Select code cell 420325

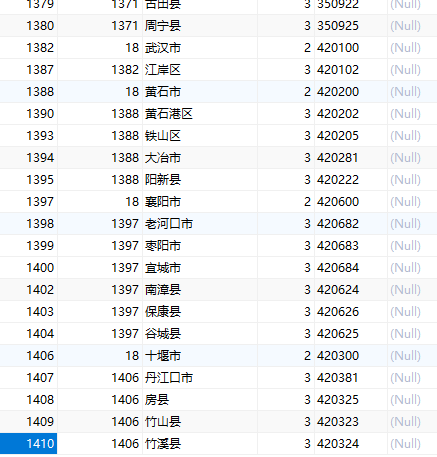351,400
